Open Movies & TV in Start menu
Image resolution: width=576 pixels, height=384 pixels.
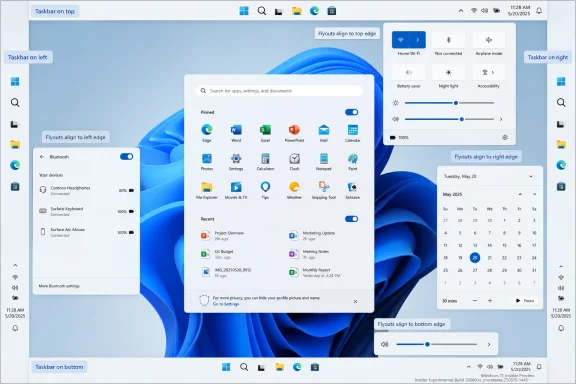[236, 190]
